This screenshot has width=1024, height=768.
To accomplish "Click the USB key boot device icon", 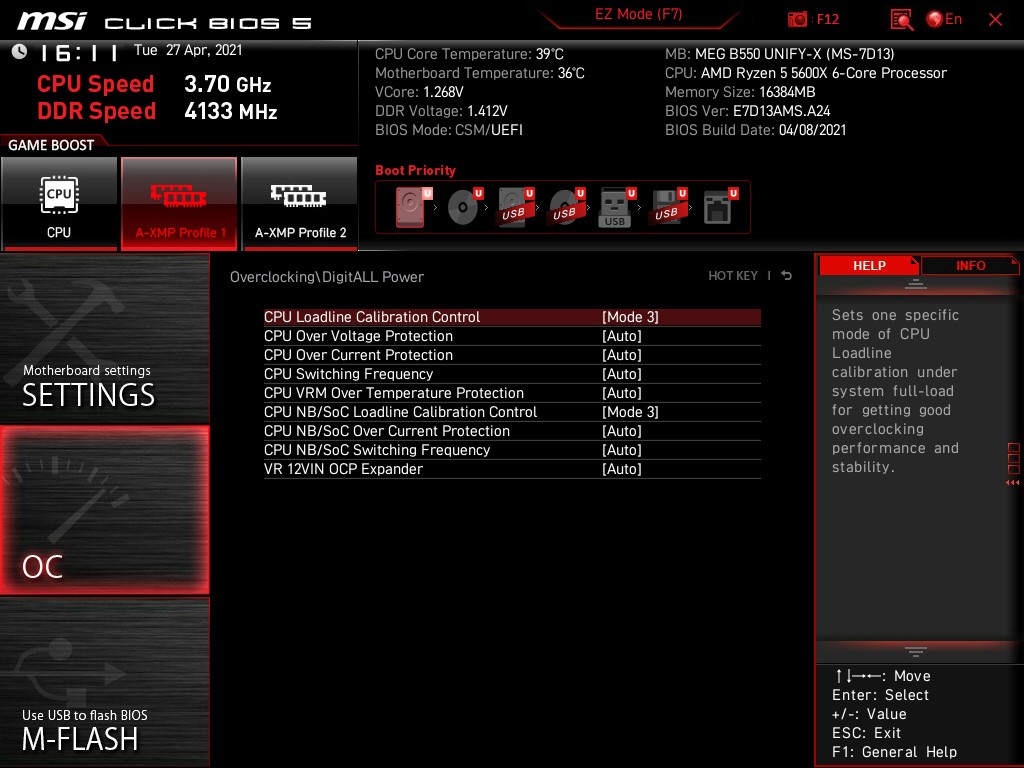I will pos(616,207).
